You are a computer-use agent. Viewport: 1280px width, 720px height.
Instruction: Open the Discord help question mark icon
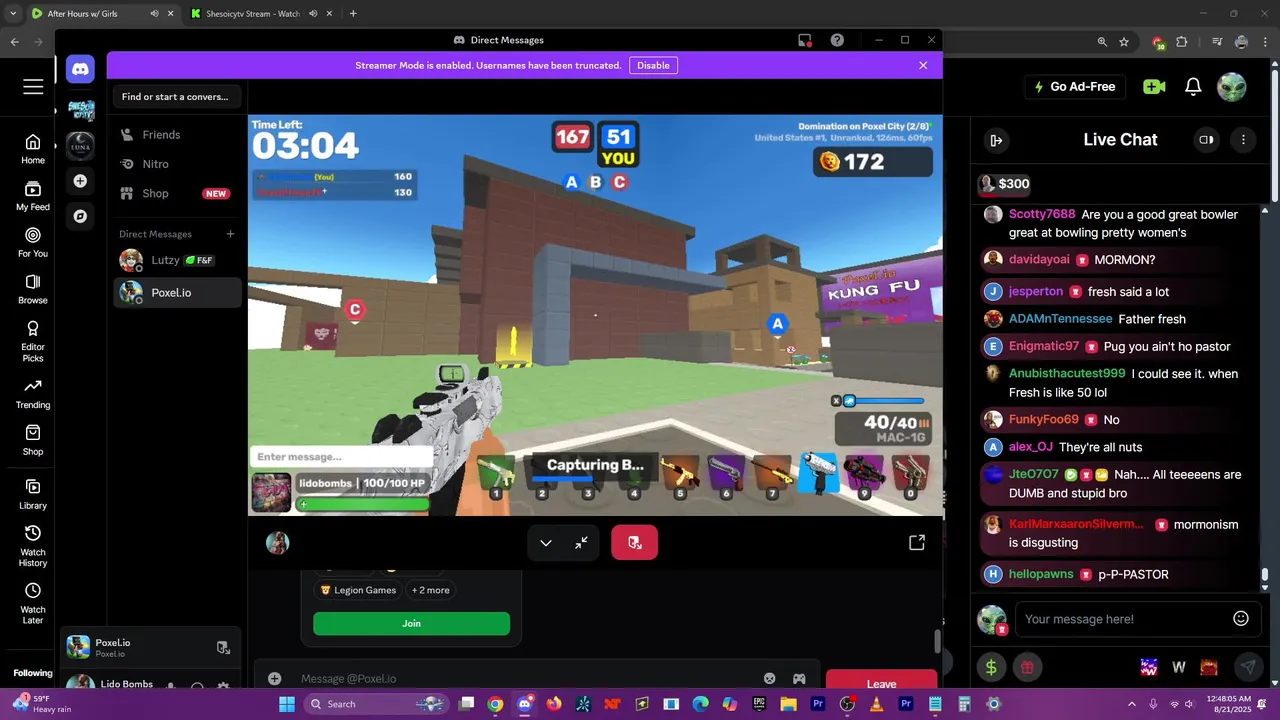837,40
